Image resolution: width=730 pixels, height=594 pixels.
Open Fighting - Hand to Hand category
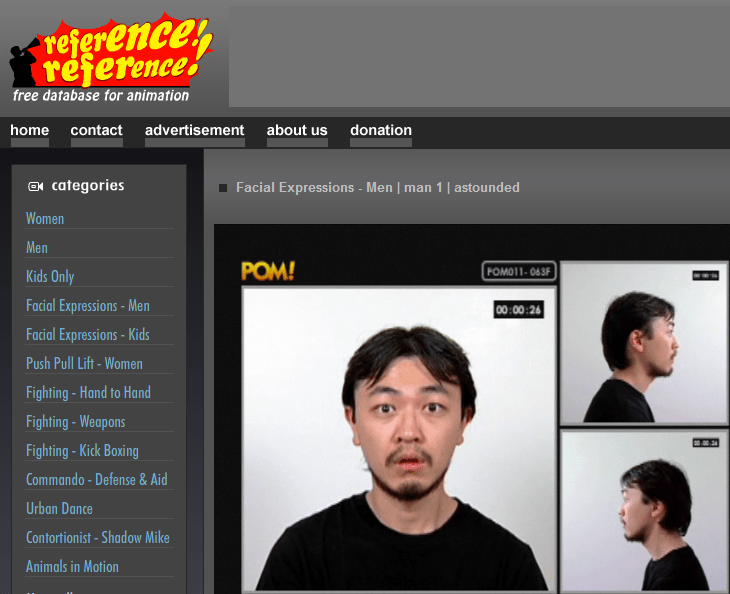click(x=88, y=392)
